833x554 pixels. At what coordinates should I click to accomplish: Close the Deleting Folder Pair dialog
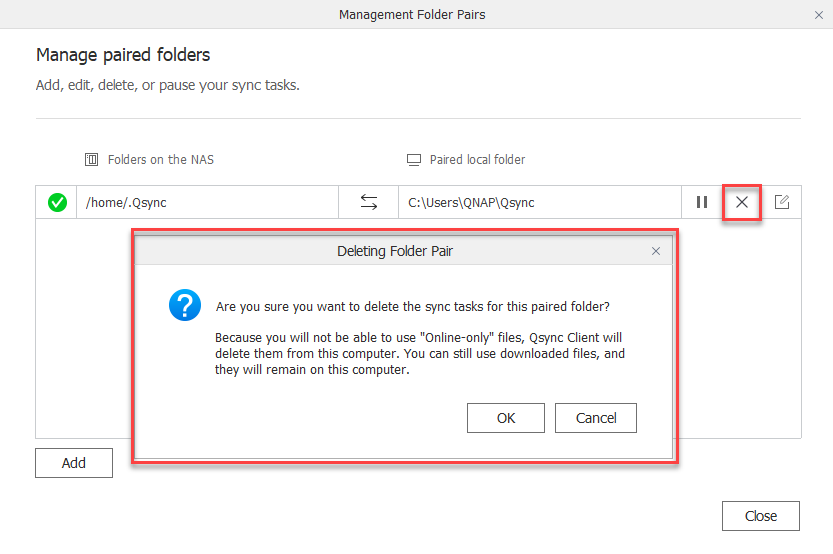(x=656, y=251)
